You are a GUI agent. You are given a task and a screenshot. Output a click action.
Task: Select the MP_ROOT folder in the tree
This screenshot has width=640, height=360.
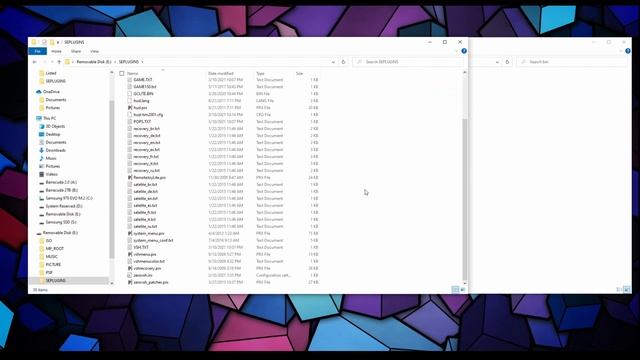51,249
